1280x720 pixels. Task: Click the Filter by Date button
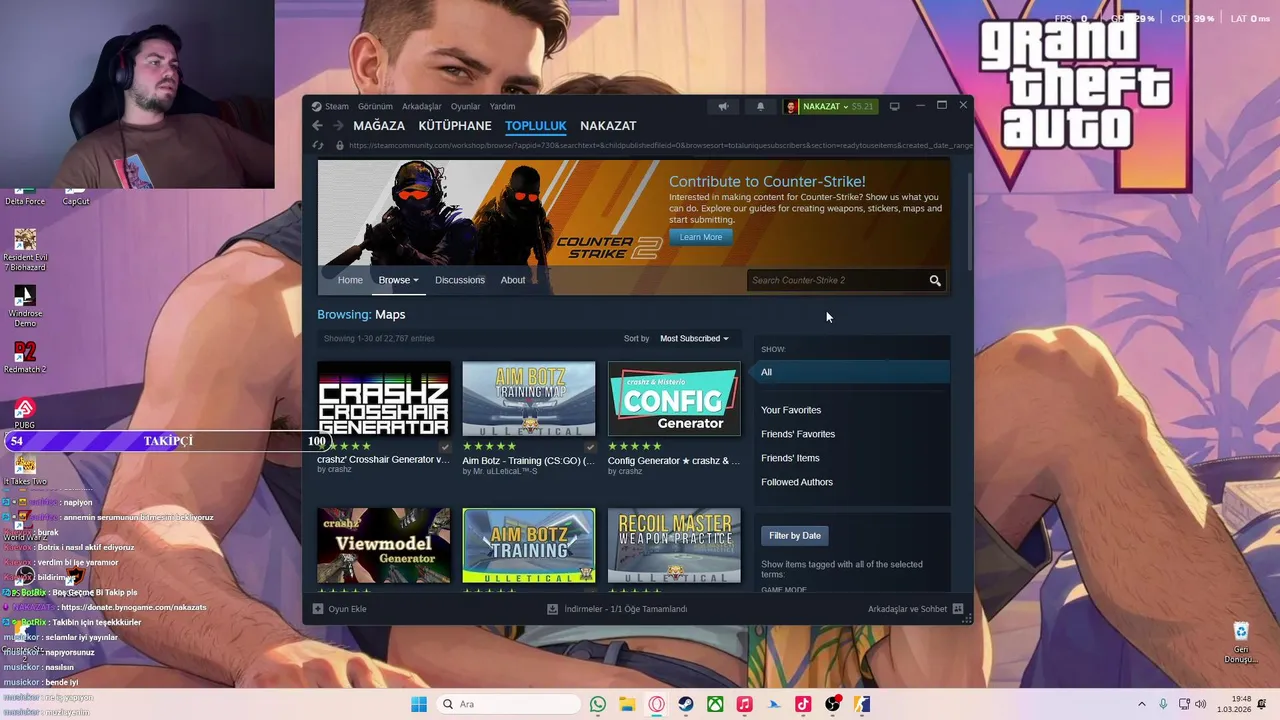click(x=795, y=535)
